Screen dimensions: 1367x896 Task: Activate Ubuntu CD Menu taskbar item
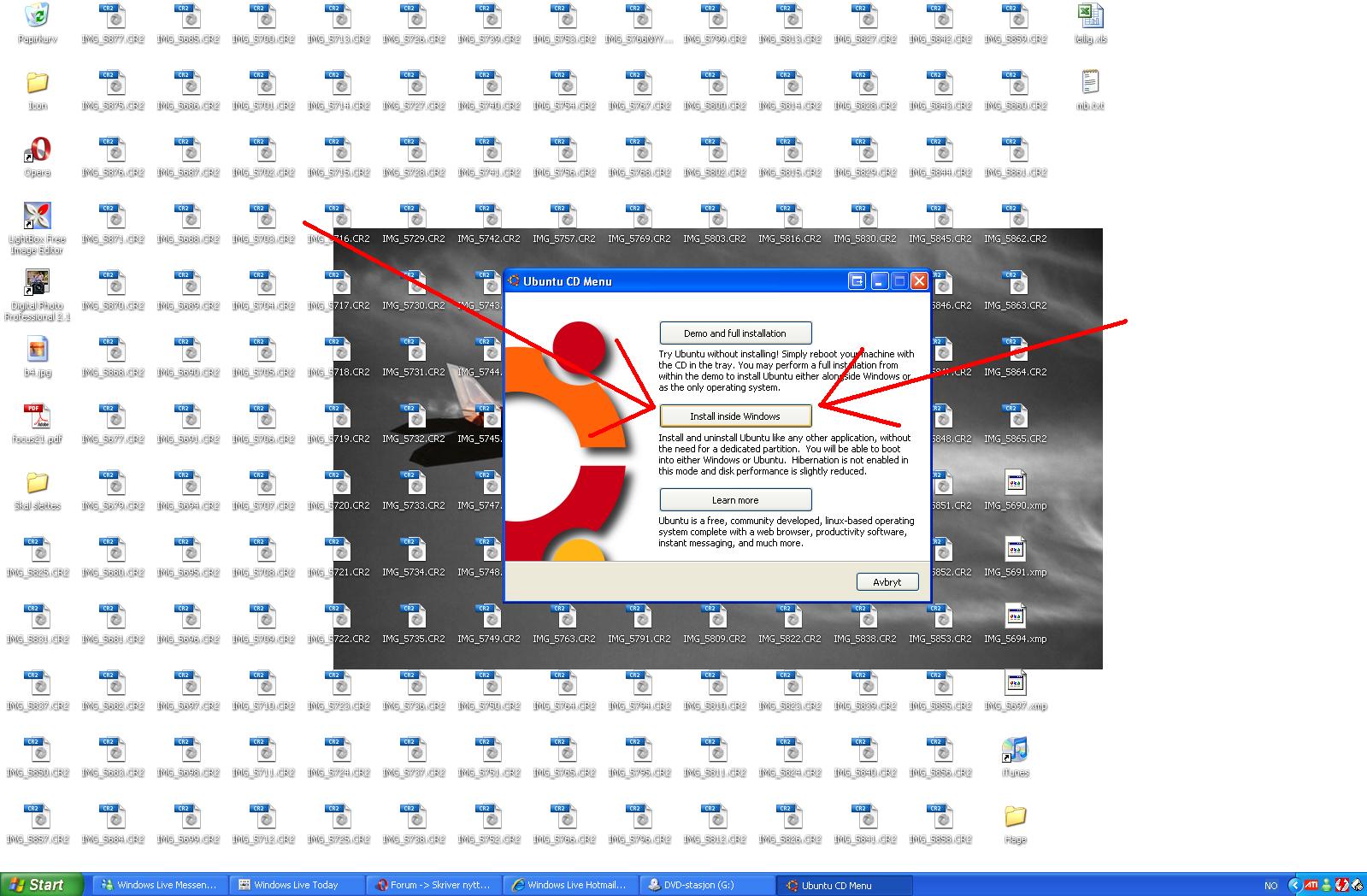coord(845,885)
